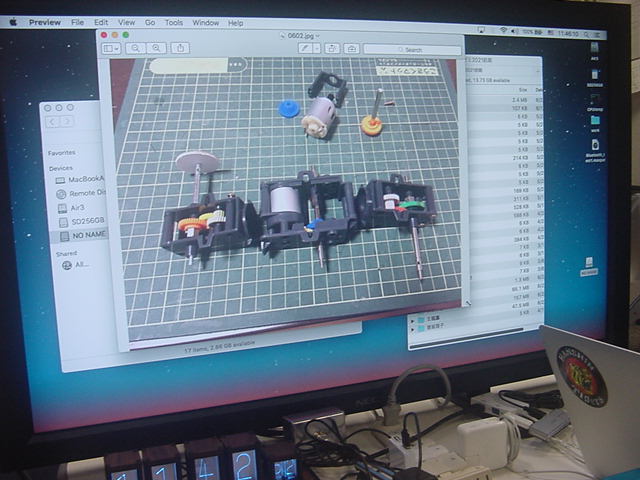Expand the first folder triangle in rear Finder list

pyautogui.click(x=413, y=320)
